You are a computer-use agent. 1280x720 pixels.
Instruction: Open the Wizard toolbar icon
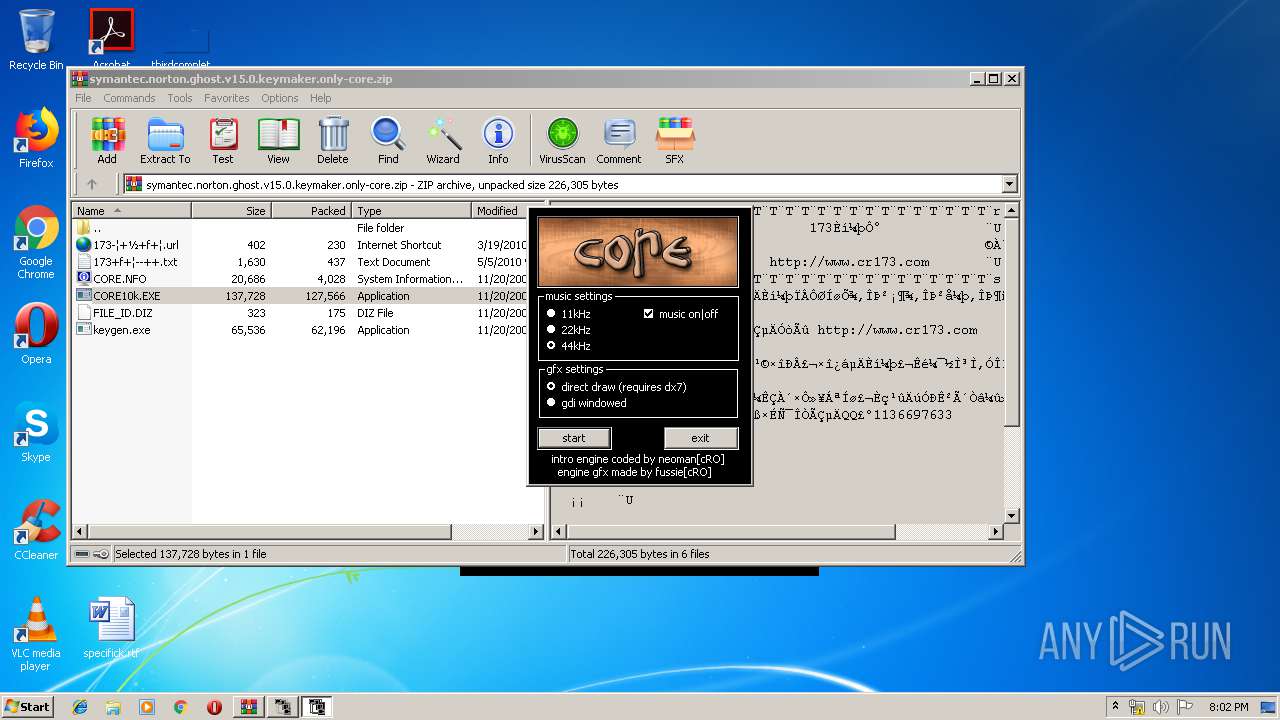(443, 140)
